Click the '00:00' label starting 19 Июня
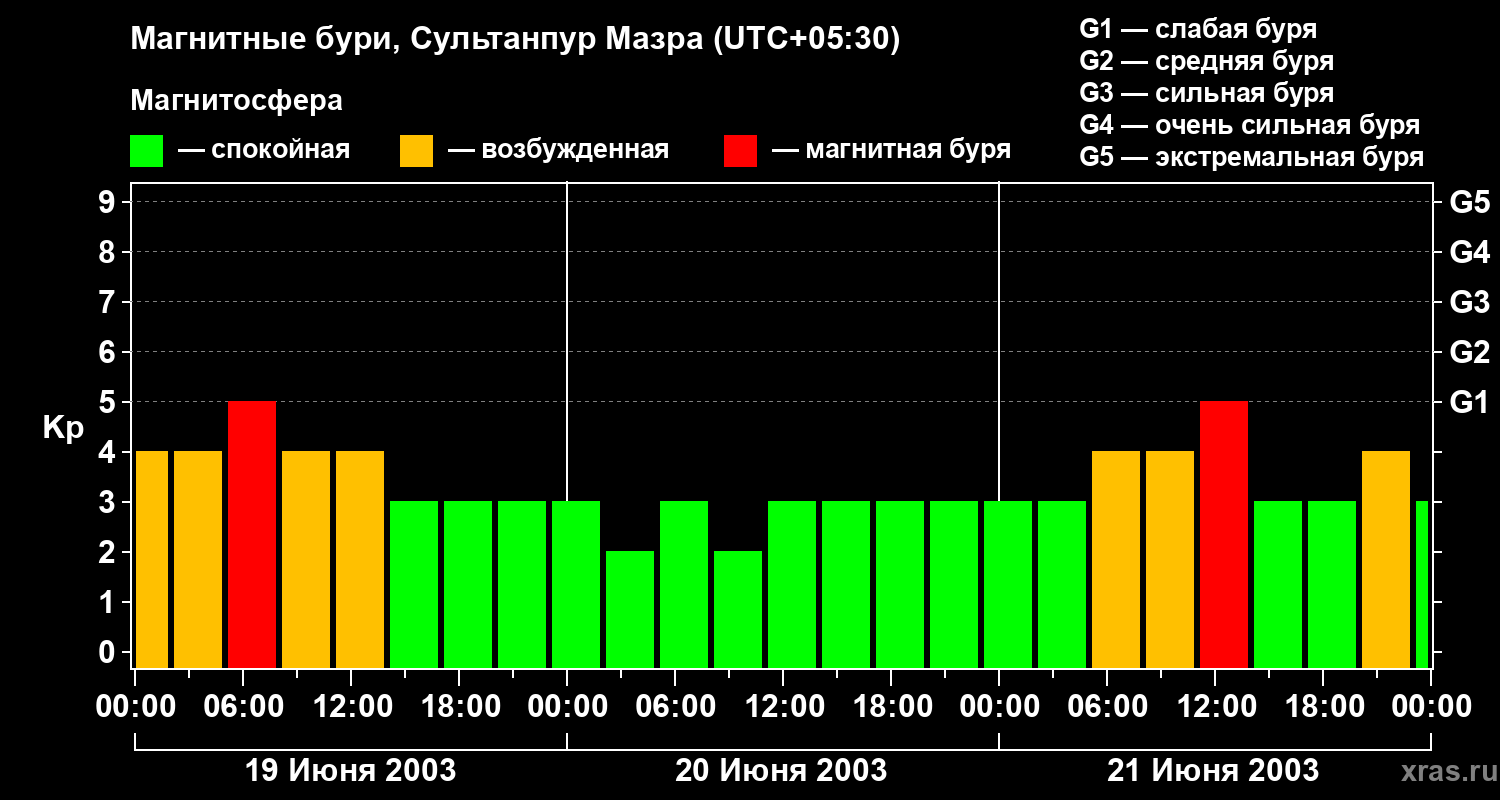Screen dimensions: 1500x800 135,707
